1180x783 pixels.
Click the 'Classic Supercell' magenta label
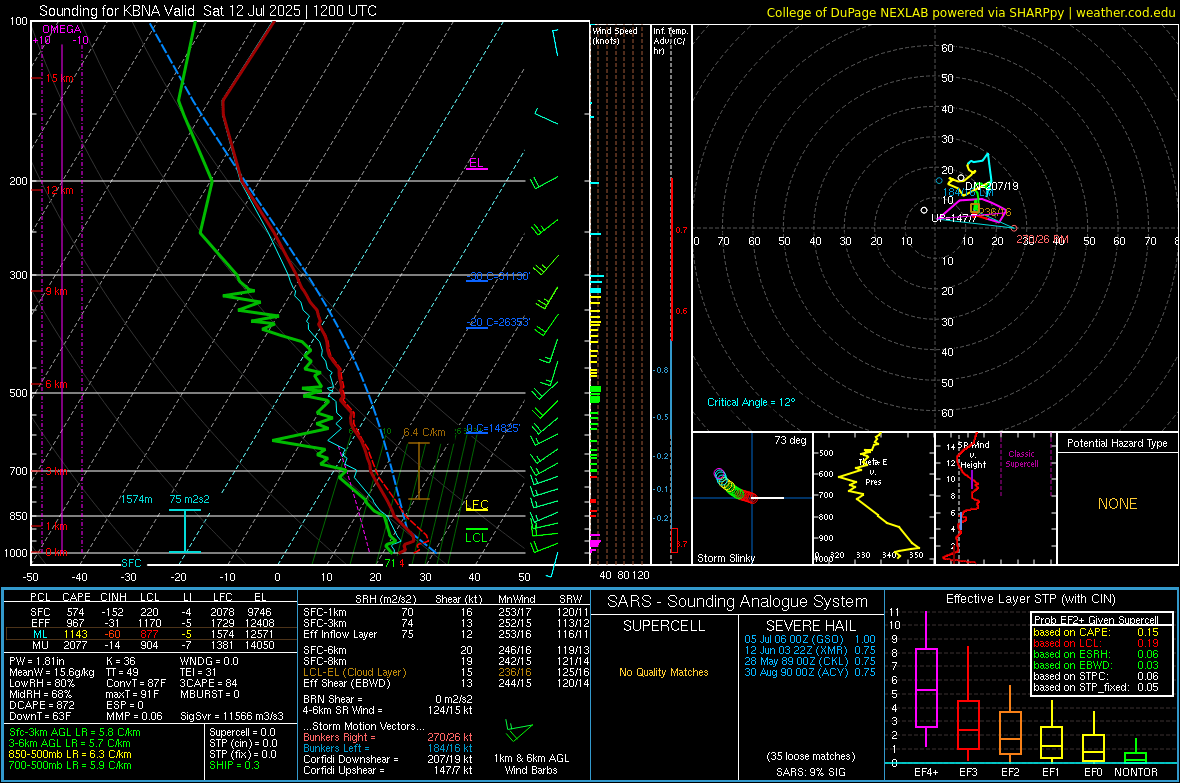click(1022, 459)
